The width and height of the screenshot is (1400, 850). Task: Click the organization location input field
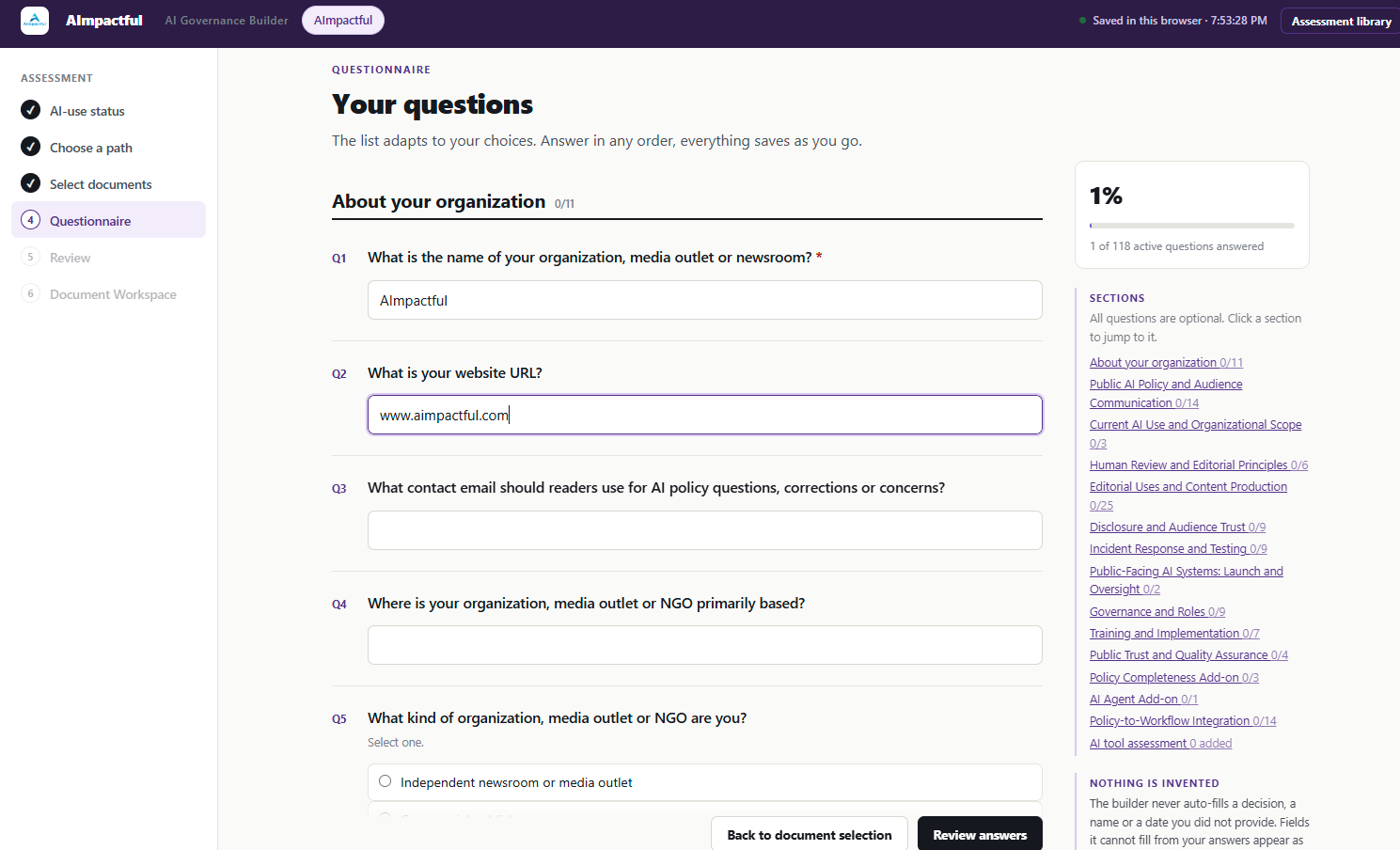[x=705, y=645]
